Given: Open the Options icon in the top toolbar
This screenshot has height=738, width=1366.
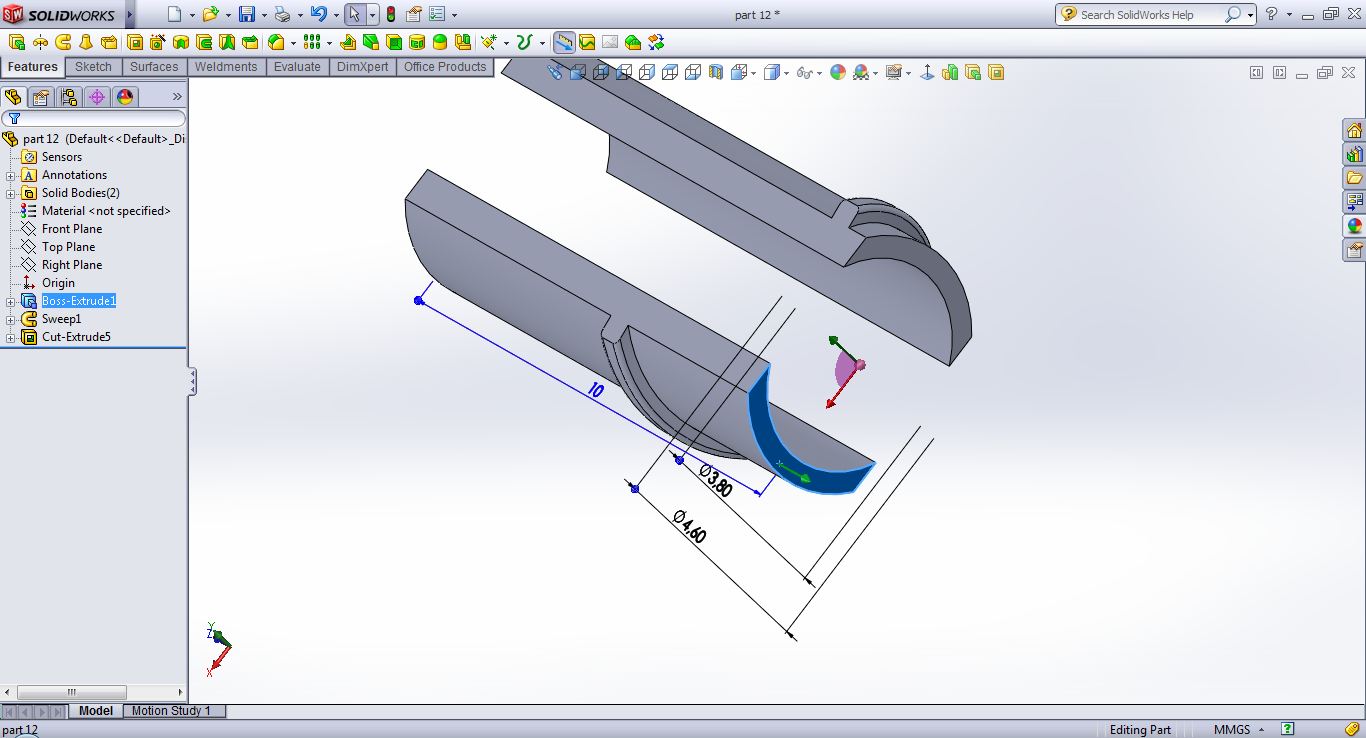Looking at the screenshot, I should 436,14.
